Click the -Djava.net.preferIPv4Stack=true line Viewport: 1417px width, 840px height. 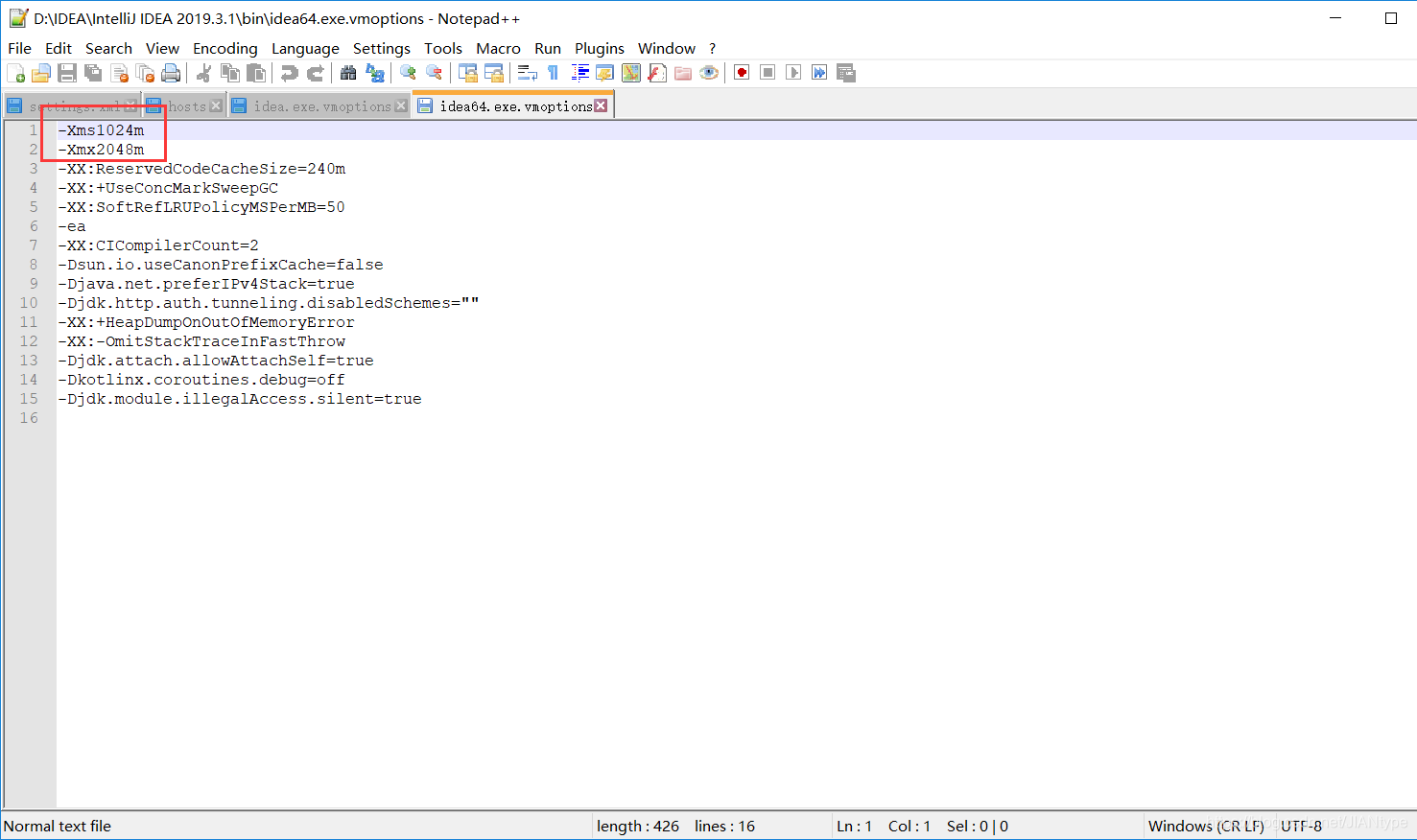[206, 284]
